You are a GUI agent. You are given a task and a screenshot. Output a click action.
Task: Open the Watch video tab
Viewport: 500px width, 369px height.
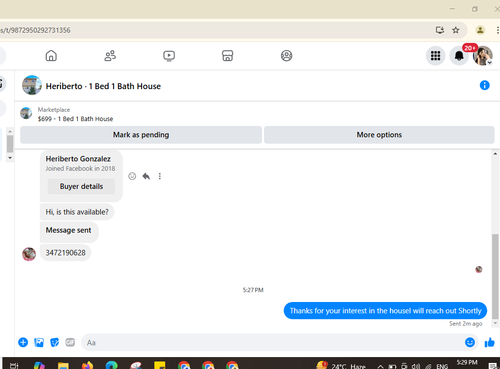(x=169, y=56)
